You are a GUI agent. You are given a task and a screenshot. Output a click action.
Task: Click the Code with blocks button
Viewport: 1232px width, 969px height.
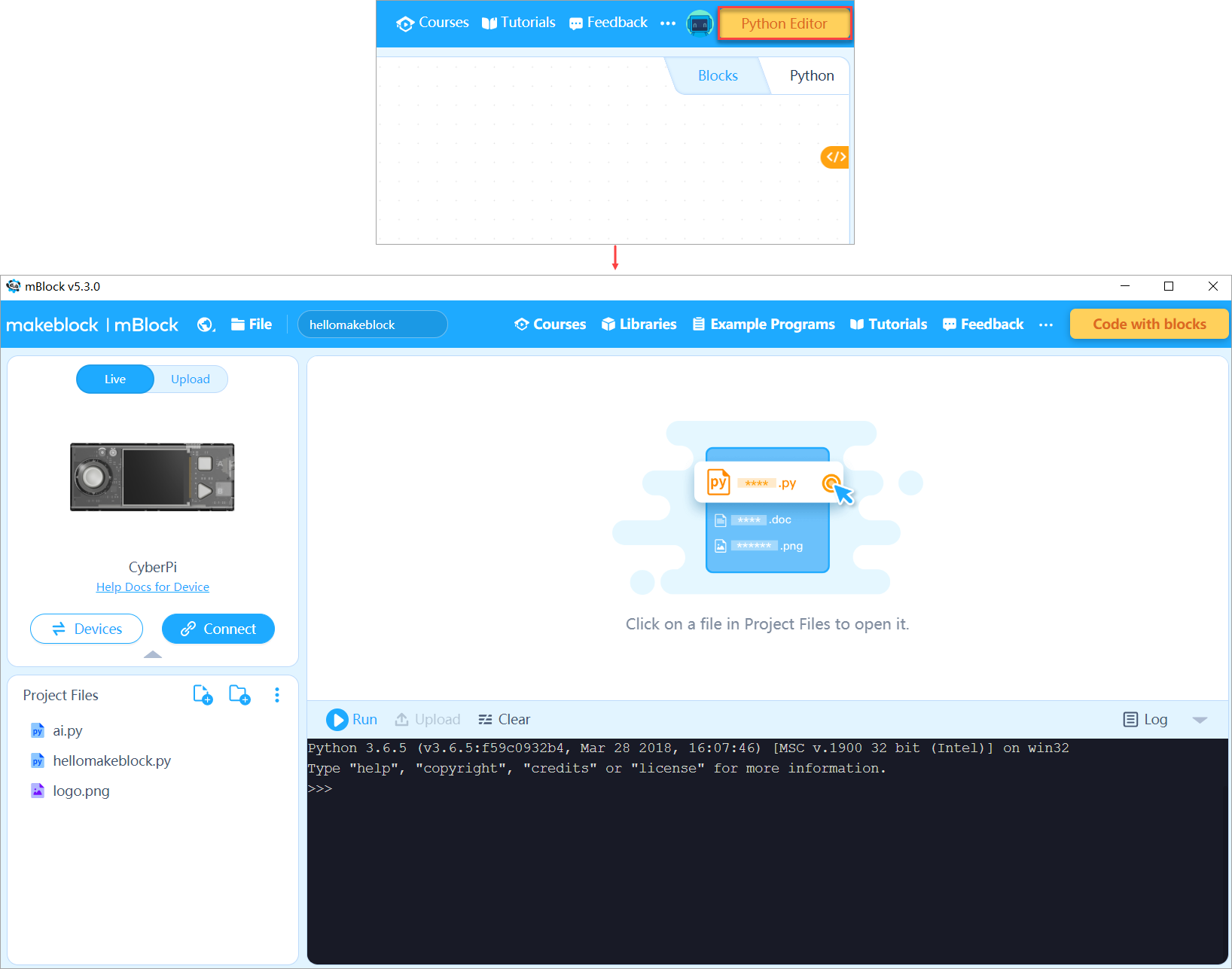1148,325
